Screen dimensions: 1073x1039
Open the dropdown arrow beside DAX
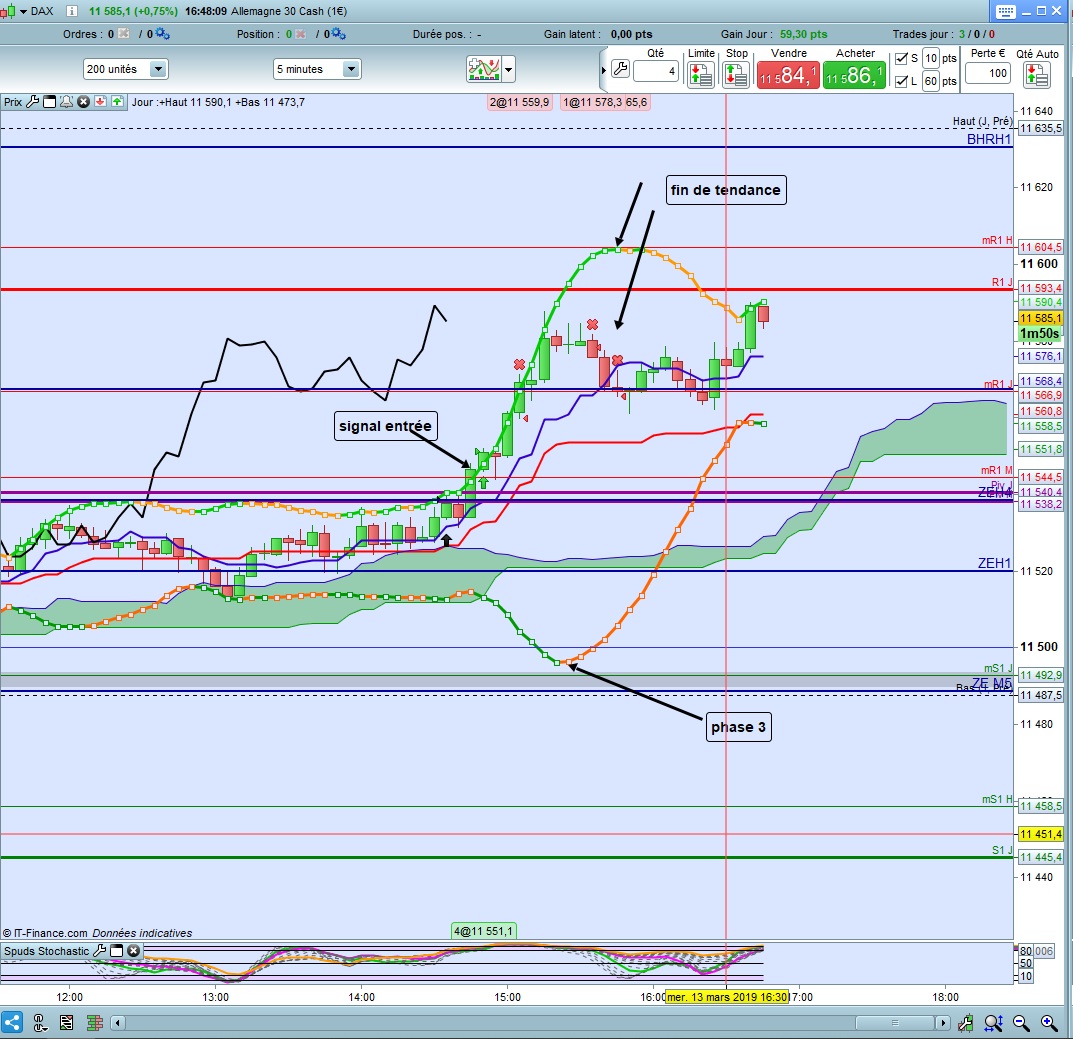click(x=23, y=12)
